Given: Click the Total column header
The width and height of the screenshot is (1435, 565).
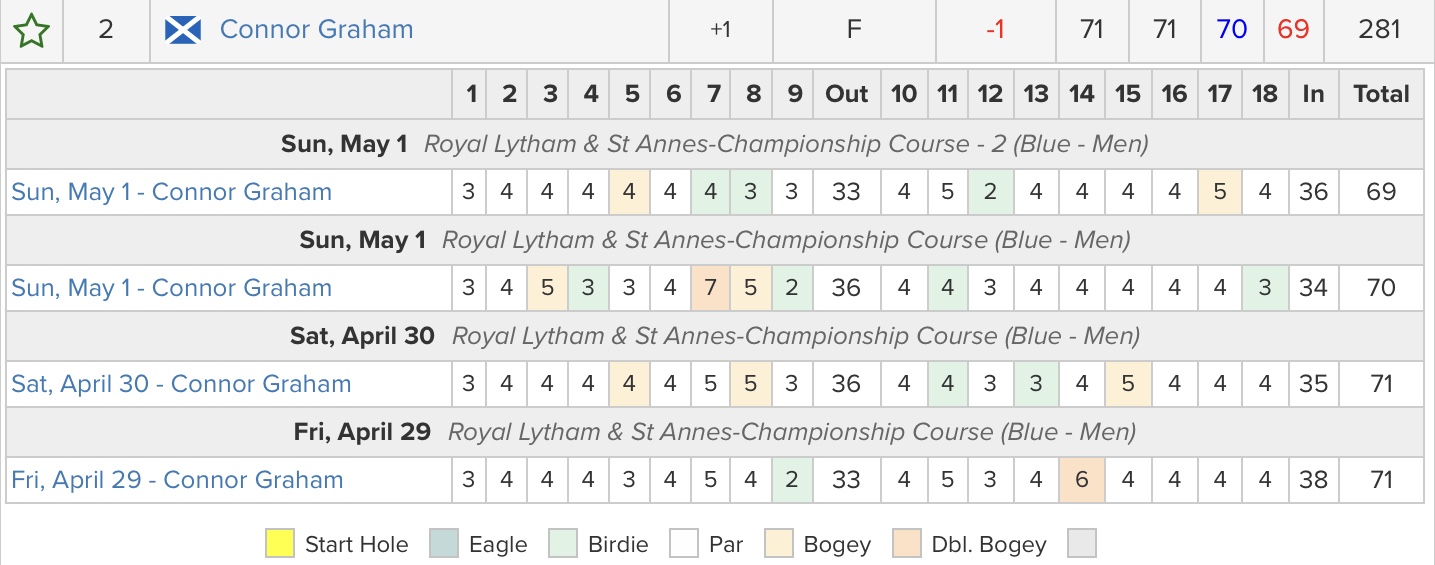Looking at the screenshot, I should [x=1381, y=94].
